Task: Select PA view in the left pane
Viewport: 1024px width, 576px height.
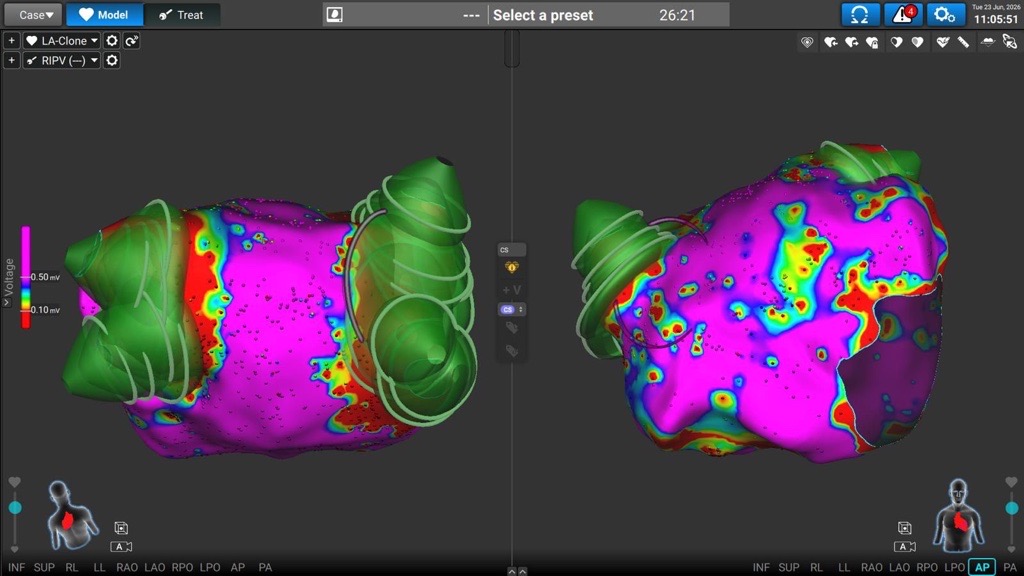Action: tap(265, 568)
